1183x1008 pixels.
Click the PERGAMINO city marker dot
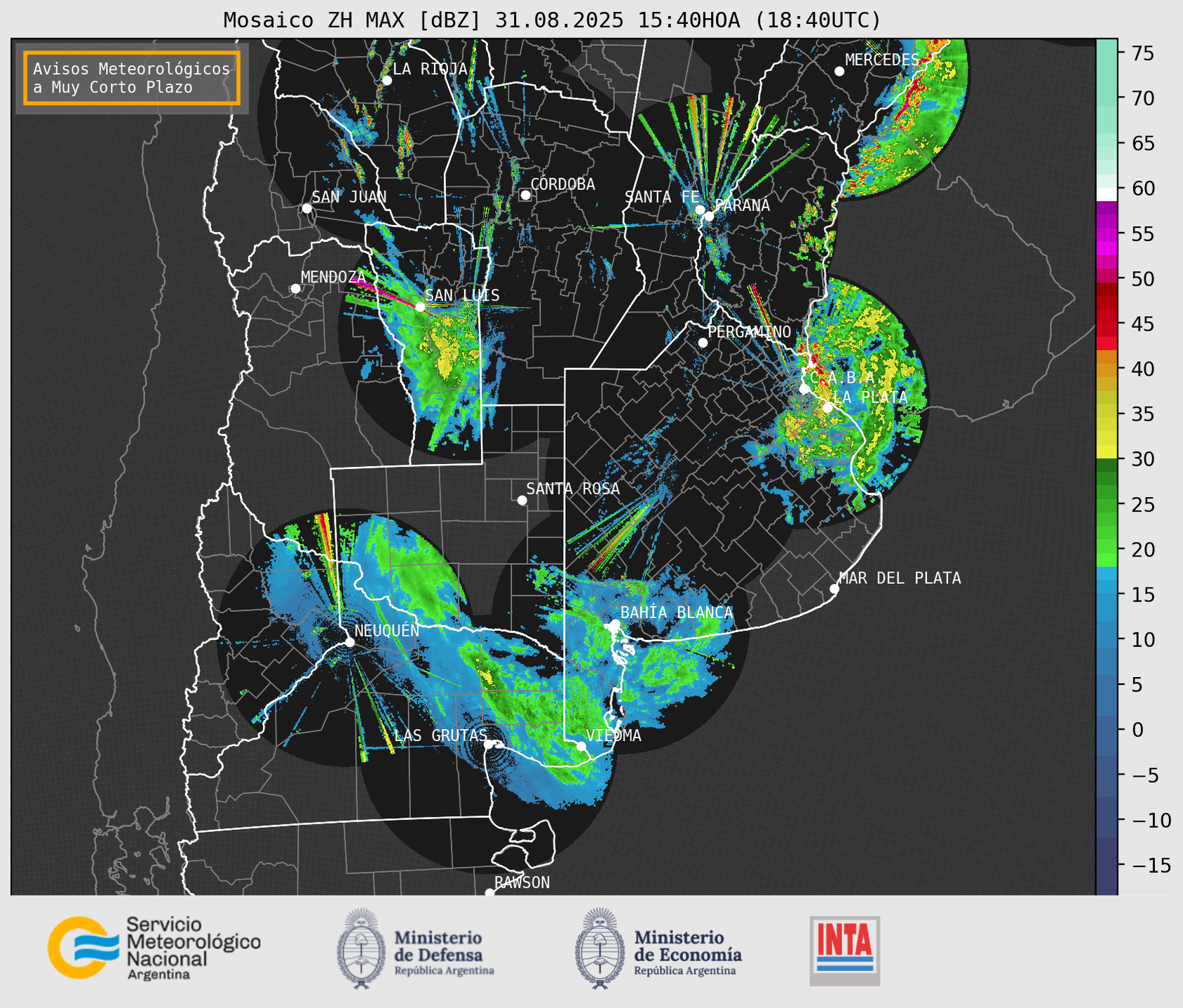[x=703, y=343]
